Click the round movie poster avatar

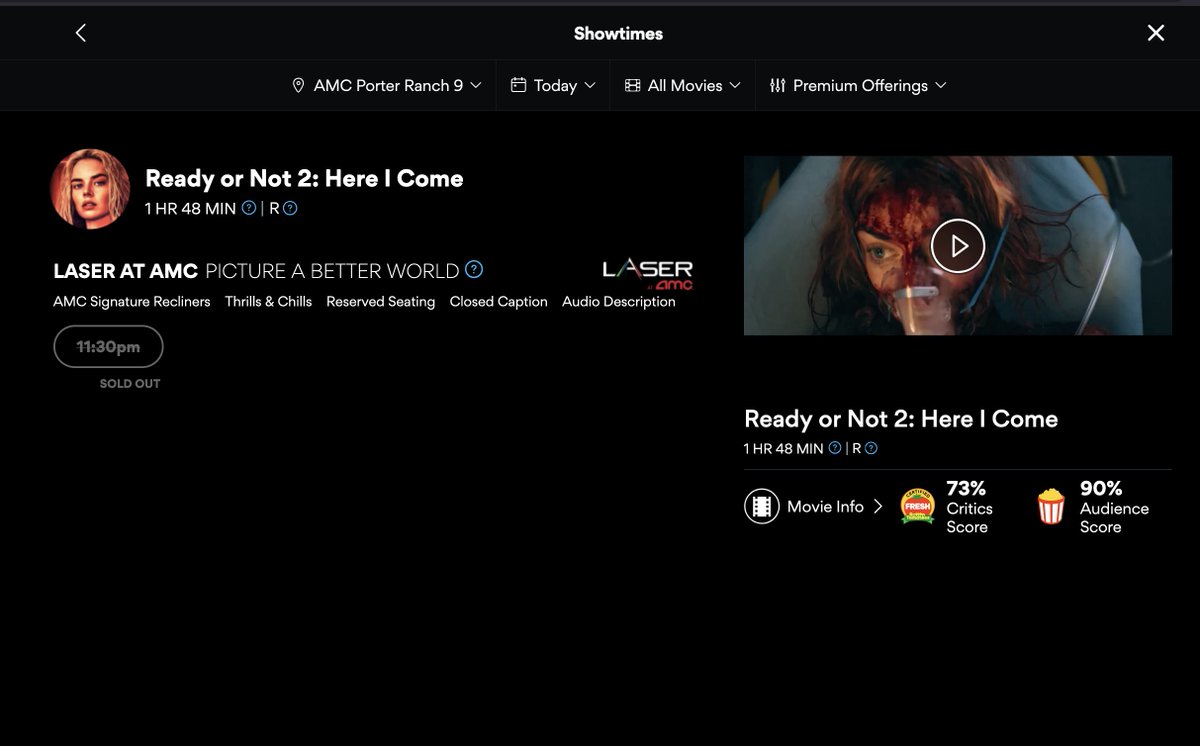tap(90, 189)
